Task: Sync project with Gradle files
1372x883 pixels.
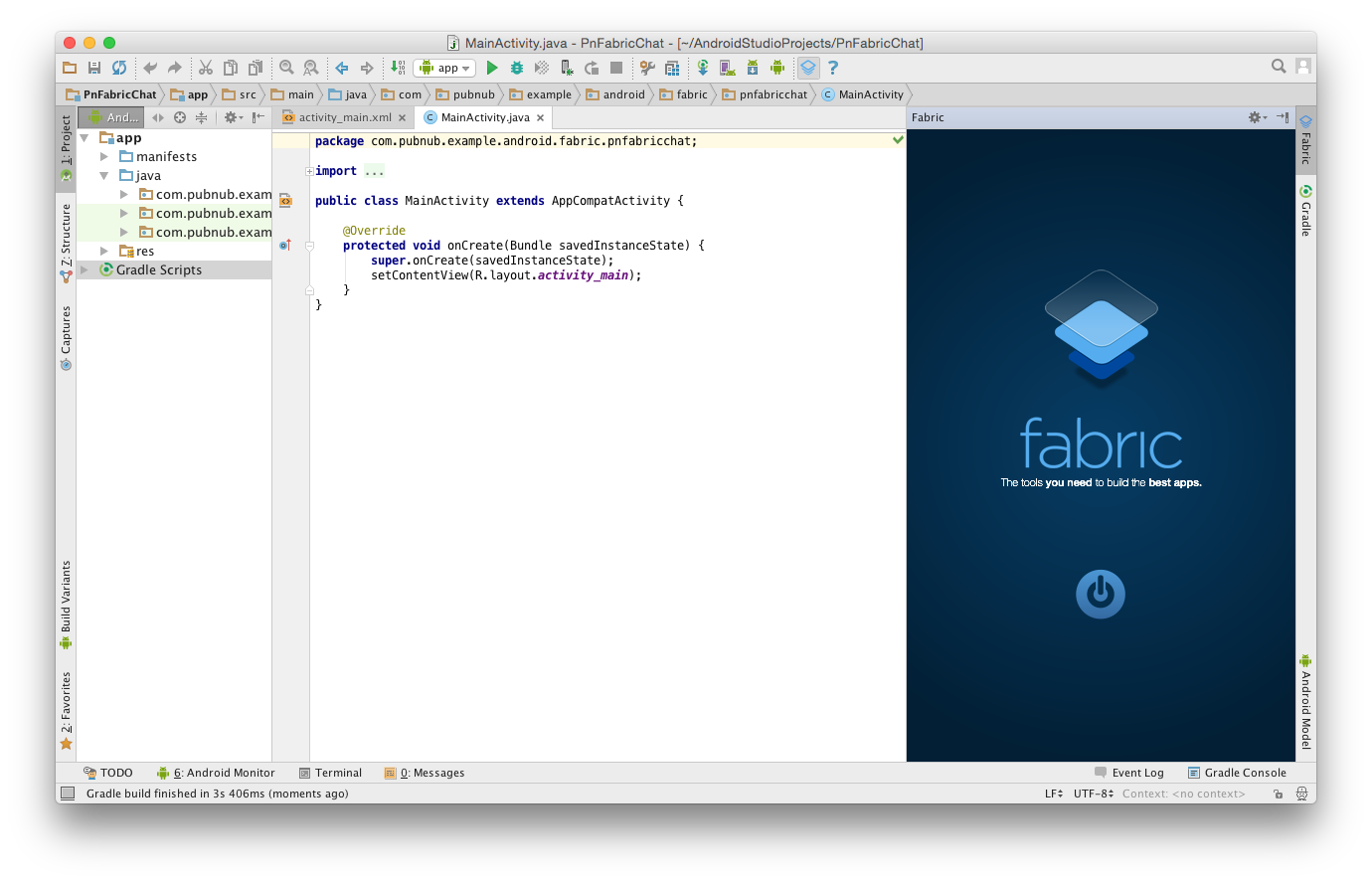Action: click(x=701, y=68)
